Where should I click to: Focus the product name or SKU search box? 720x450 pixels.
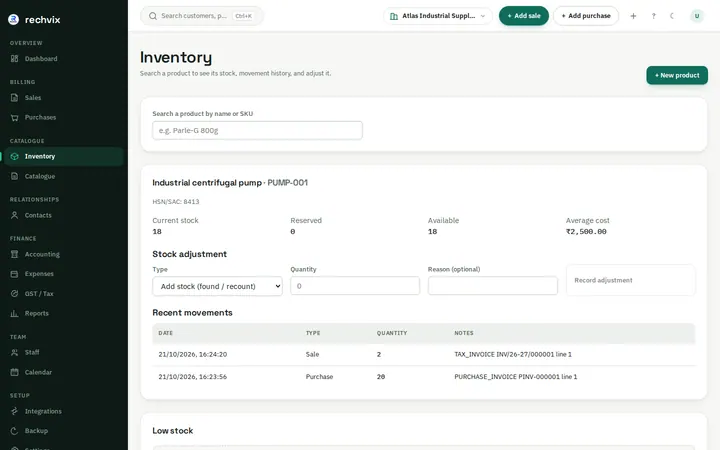(257, 130)
